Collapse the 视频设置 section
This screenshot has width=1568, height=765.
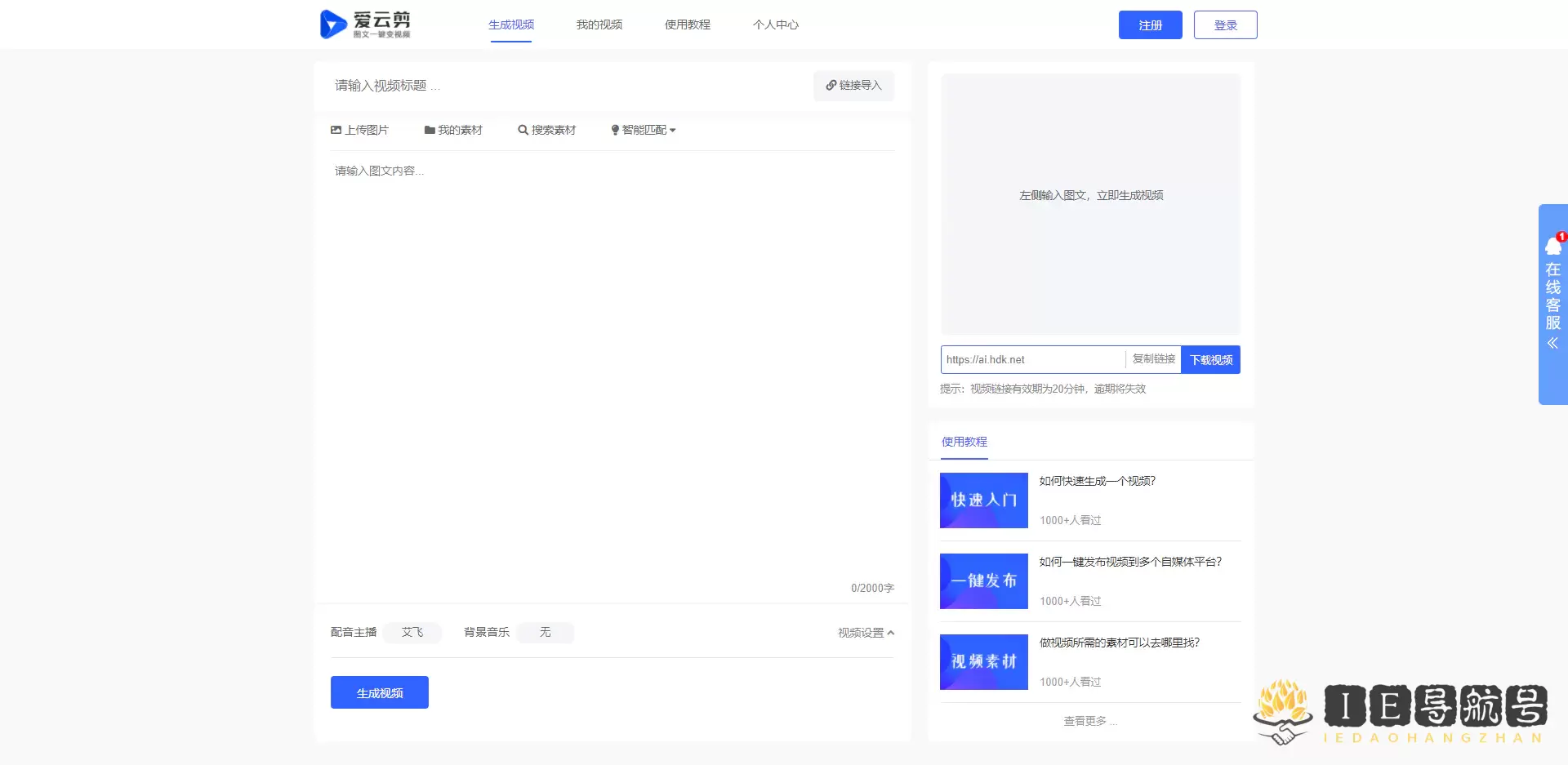864,632
